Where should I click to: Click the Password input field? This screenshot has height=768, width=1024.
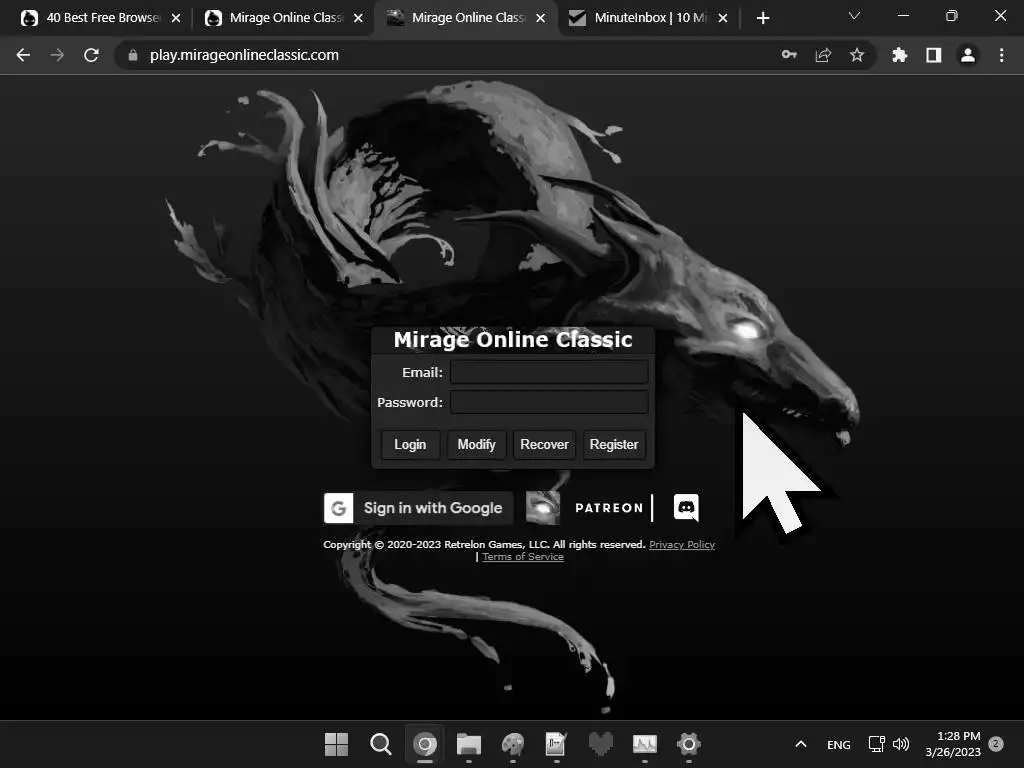point(549,402)
